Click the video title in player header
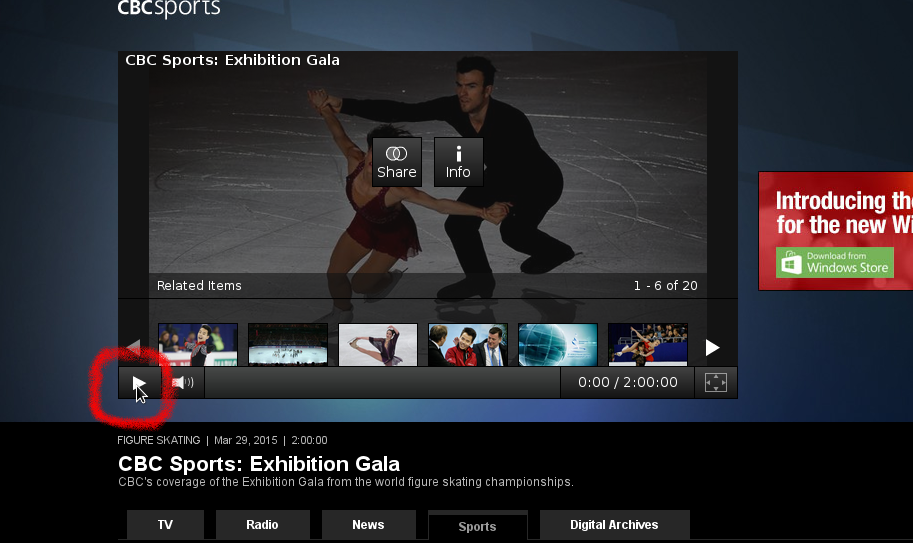 pyautogui.click(x=232, y=60)
